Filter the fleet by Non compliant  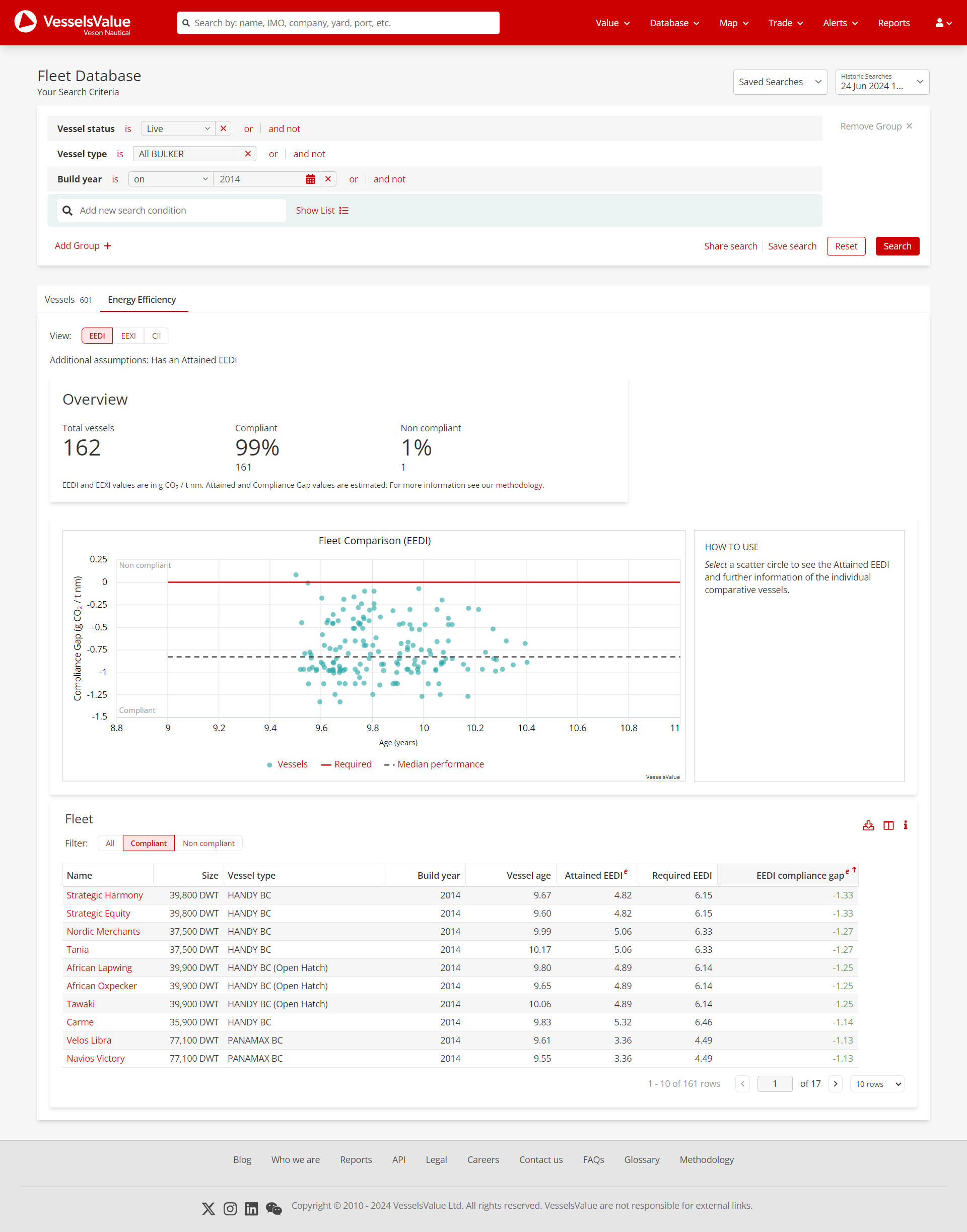click(x=209, y=843)
